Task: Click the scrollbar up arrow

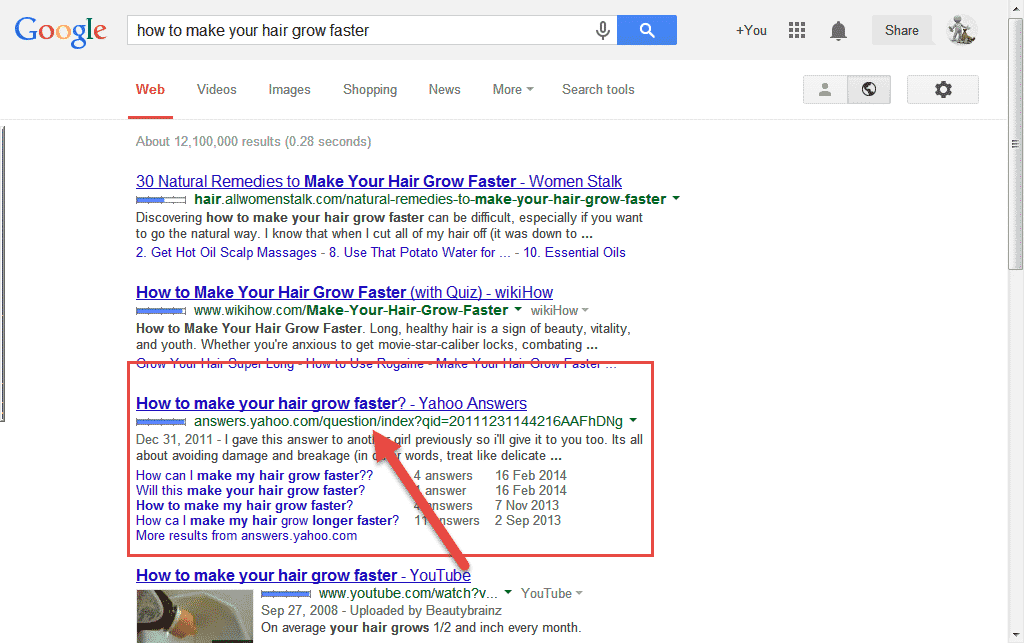Action: pyautogui.click(x=1016, y=7)
